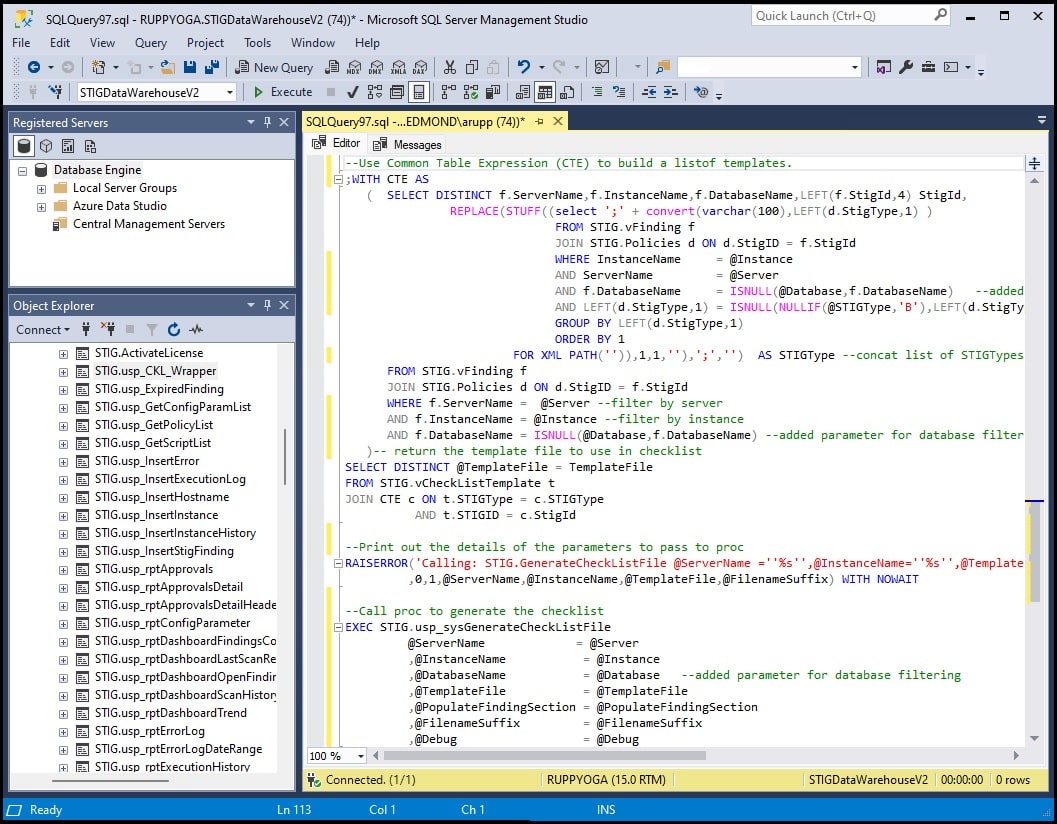Expand the Local Server Groups folder
The height and width of the screenshot is (824, 1057).
41,188
